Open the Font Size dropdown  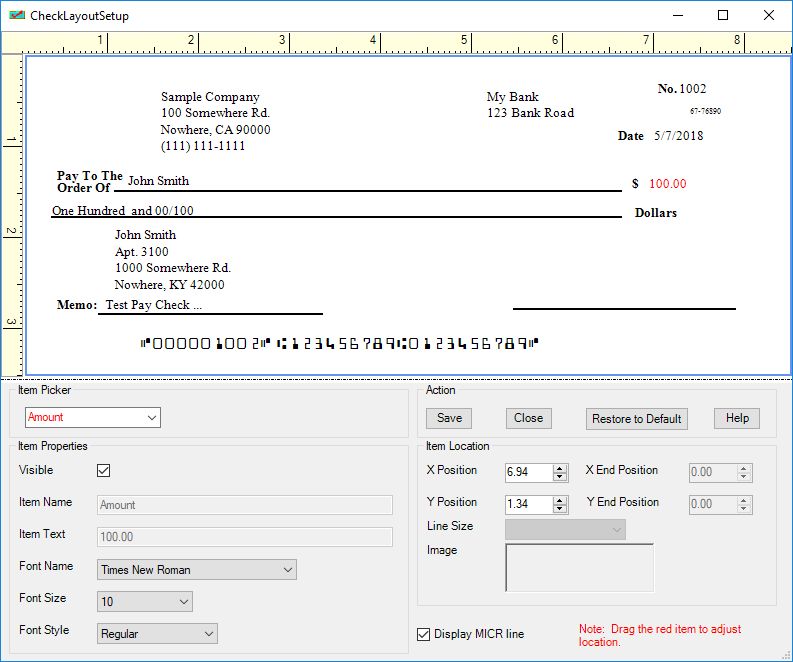point(145,602)
